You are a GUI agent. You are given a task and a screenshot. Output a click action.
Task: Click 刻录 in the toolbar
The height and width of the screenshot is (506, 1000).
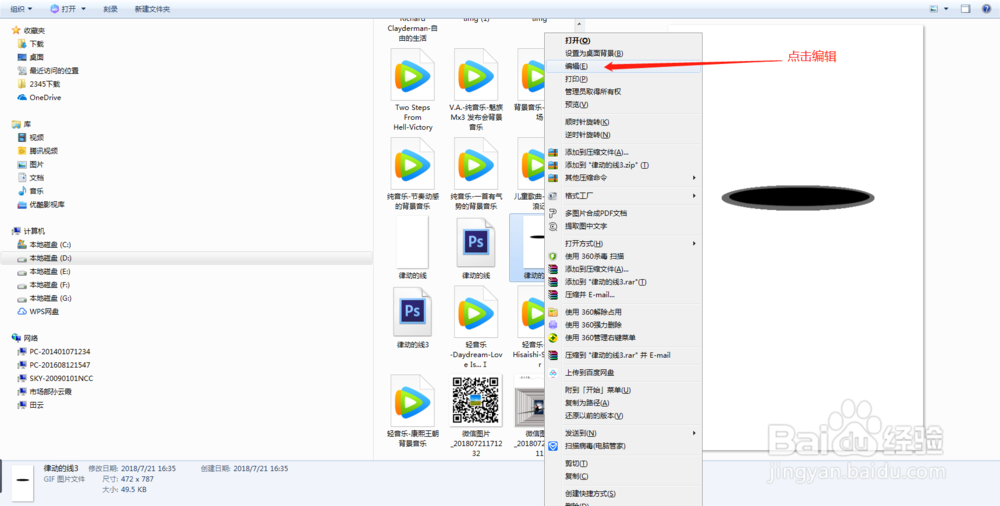click(110, 9)
